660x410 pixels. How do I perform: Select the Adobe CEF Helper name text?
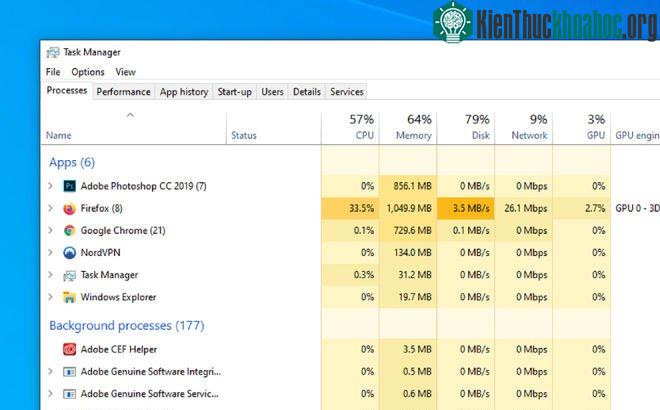[x=119, y=349]
